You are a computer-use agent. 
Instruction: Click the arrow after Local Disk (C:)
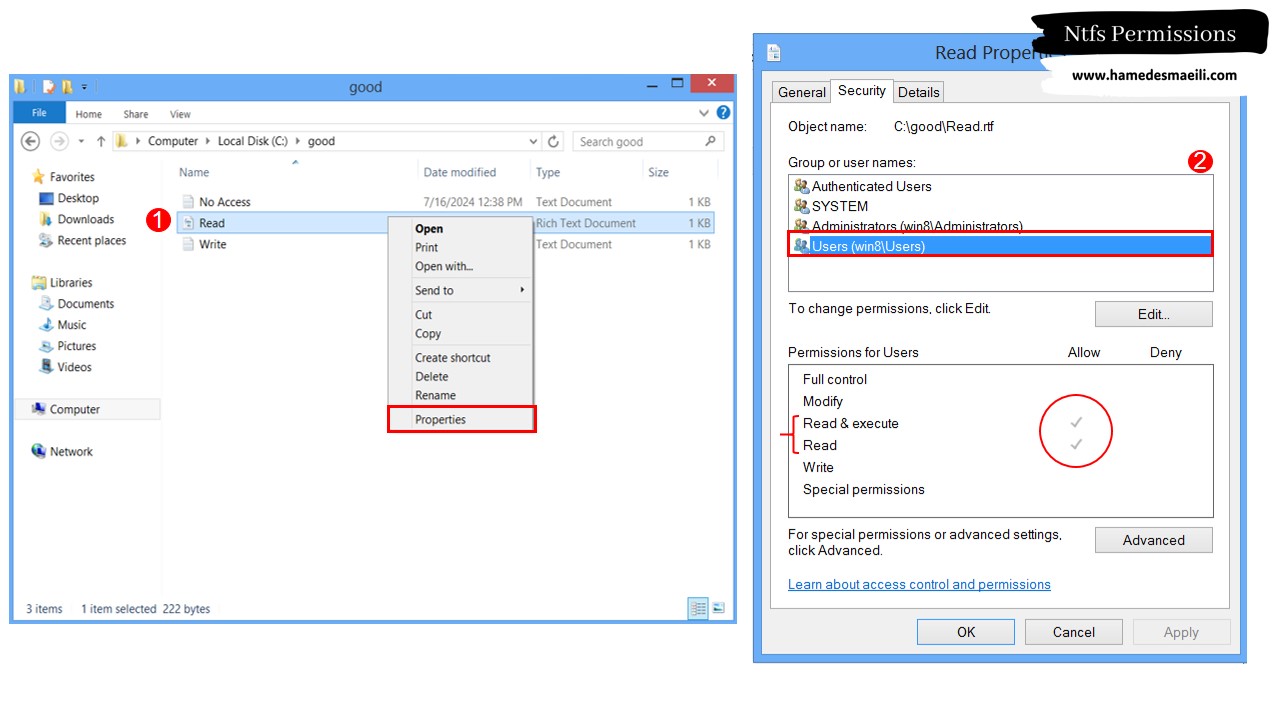pyautogui.click(x=298, y=141)
